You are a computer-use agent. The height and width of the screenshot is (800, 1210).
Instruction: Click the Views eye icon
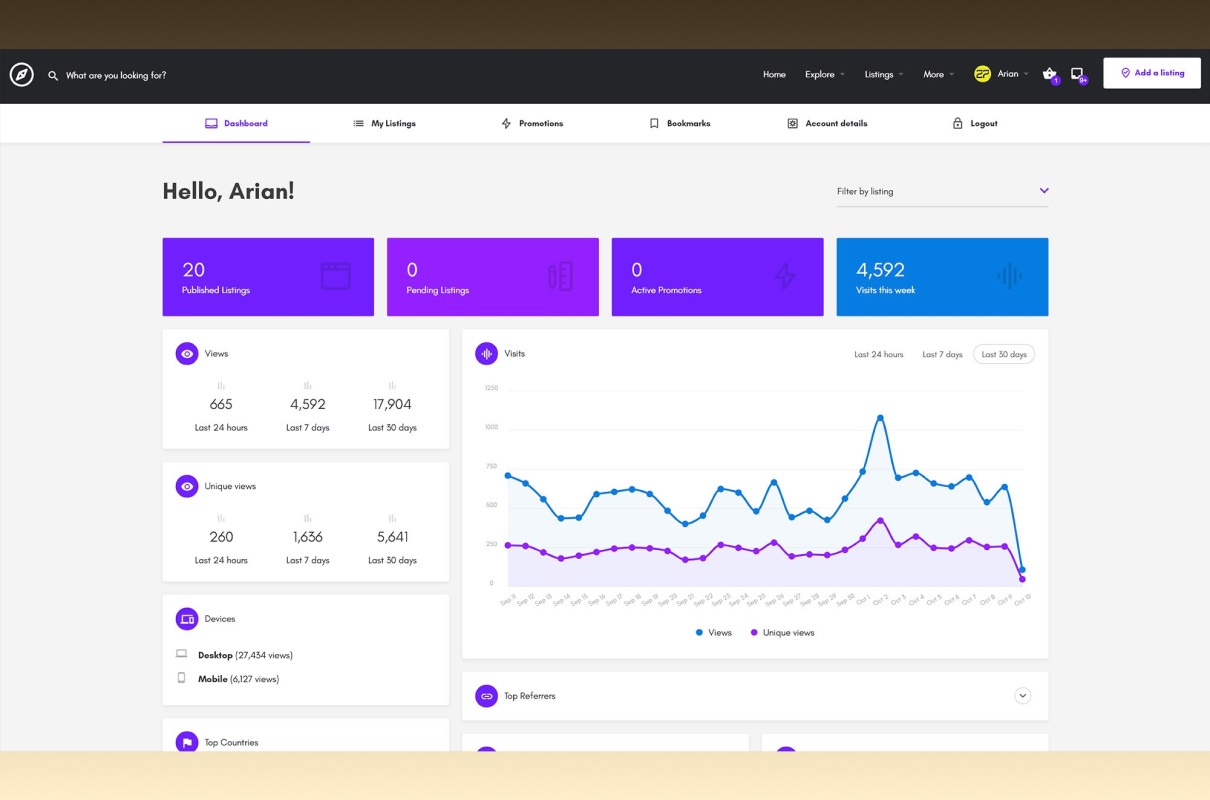coord(187,353)
